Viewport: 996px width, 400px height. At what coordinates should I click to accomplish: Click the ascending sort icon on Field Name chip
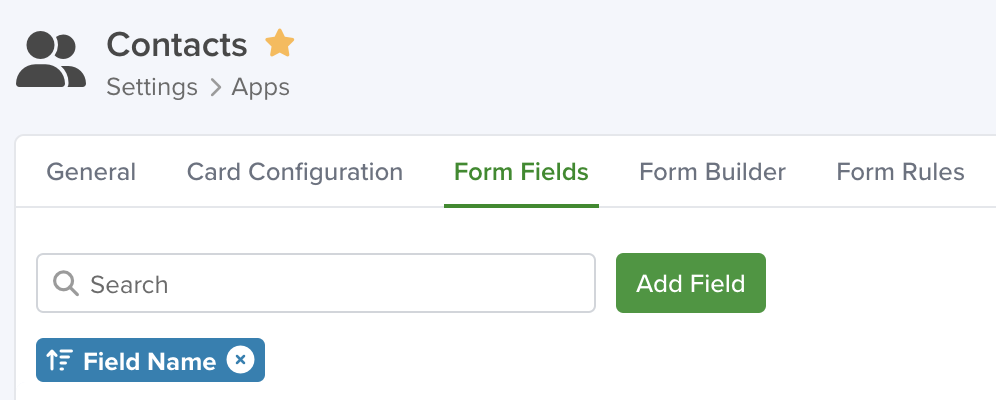tap(61, 360)
